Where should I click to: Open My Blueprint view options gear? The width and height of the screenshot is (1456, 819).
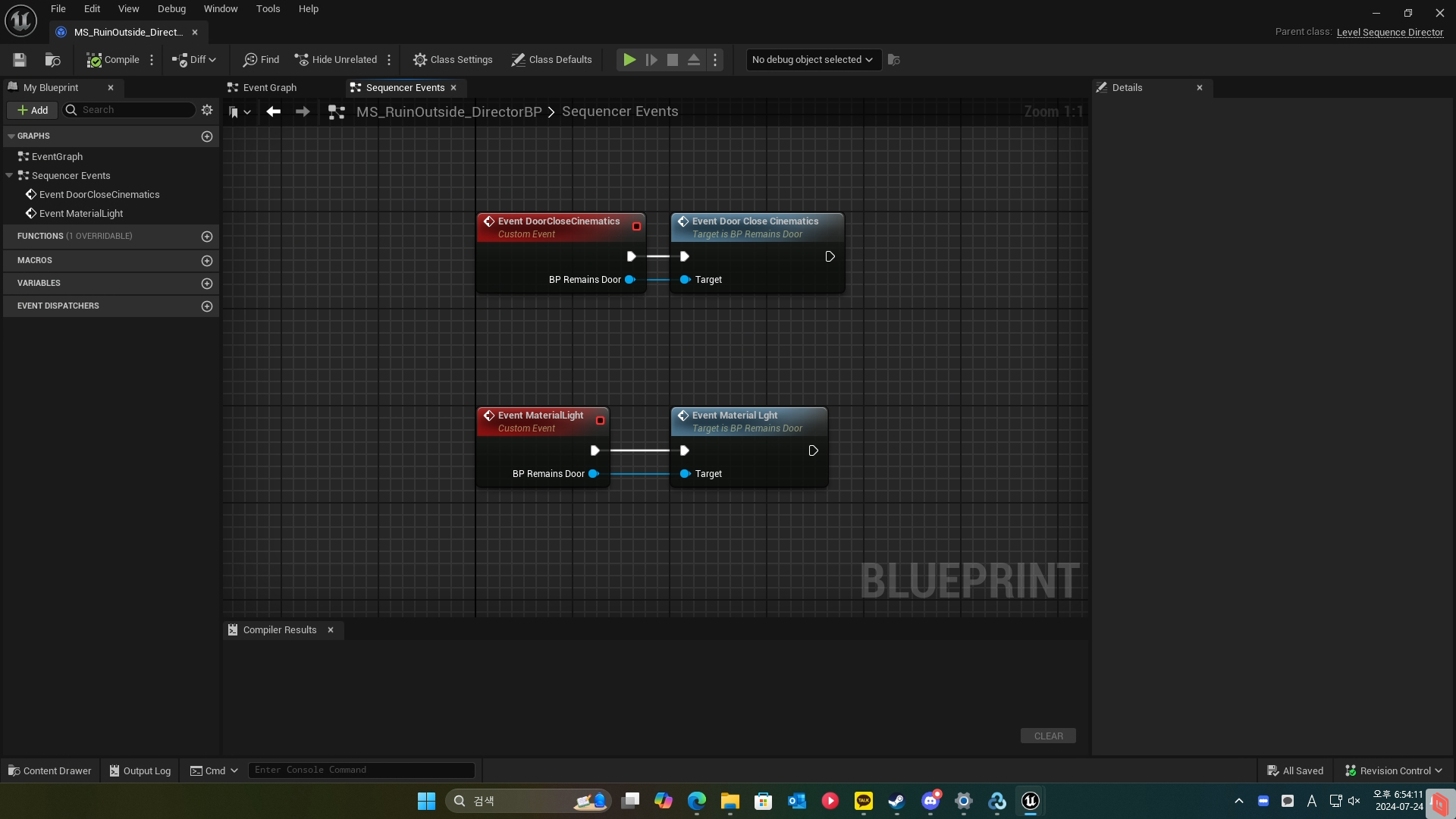point(207,110)
